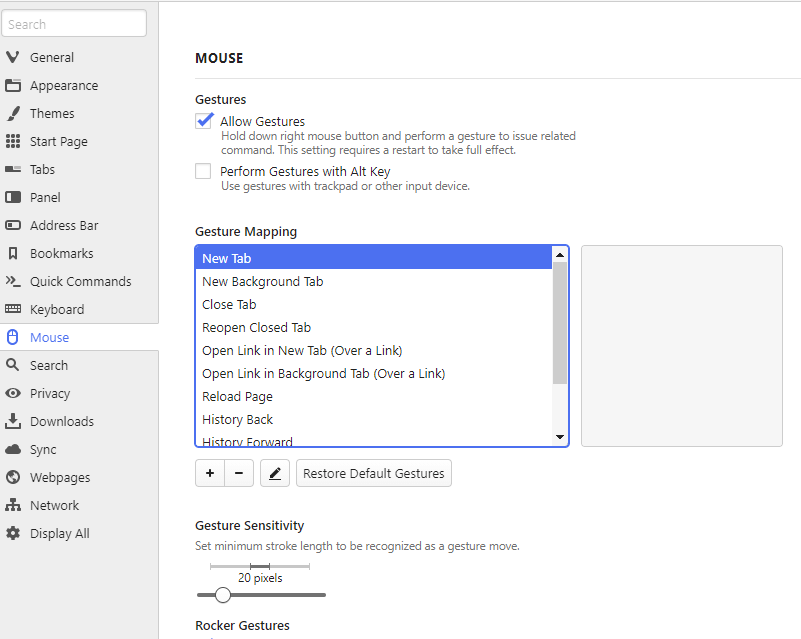Click the plus icon to add gesture
The width and height of the screenshot is (801, 639).
click(x=210, y=473)
